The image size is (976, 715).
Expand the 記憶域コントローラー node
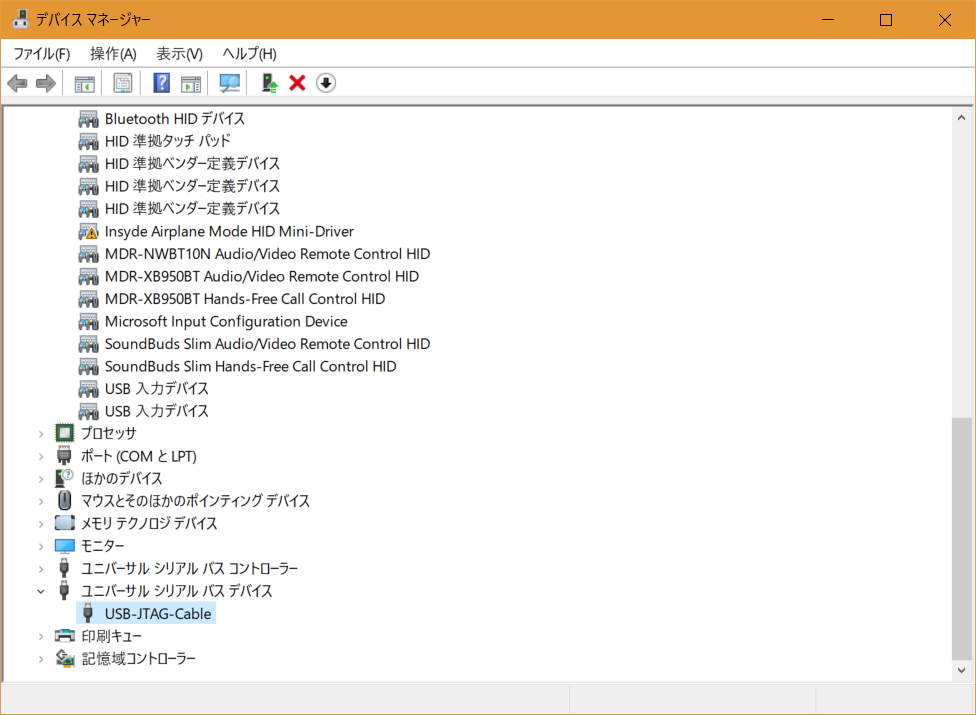point(41,659)
